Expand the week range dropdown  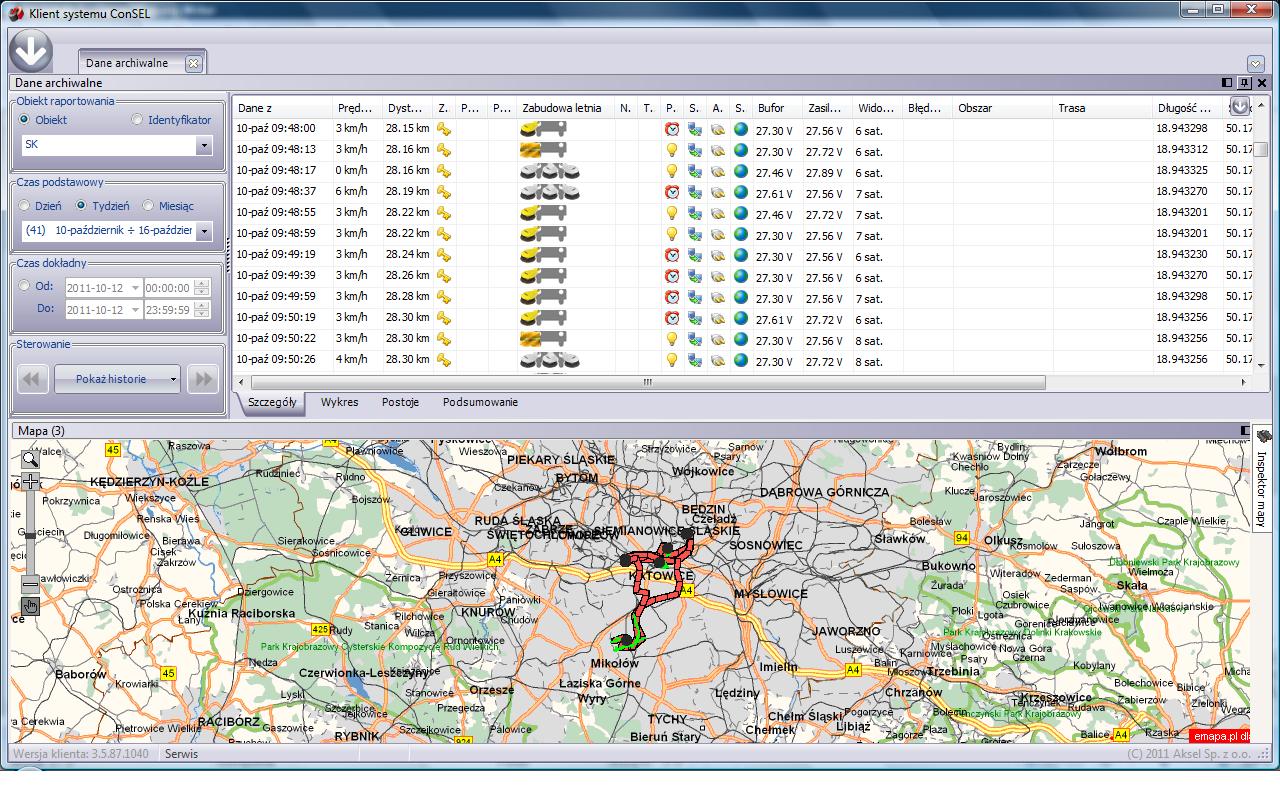(x=204, y=231)
